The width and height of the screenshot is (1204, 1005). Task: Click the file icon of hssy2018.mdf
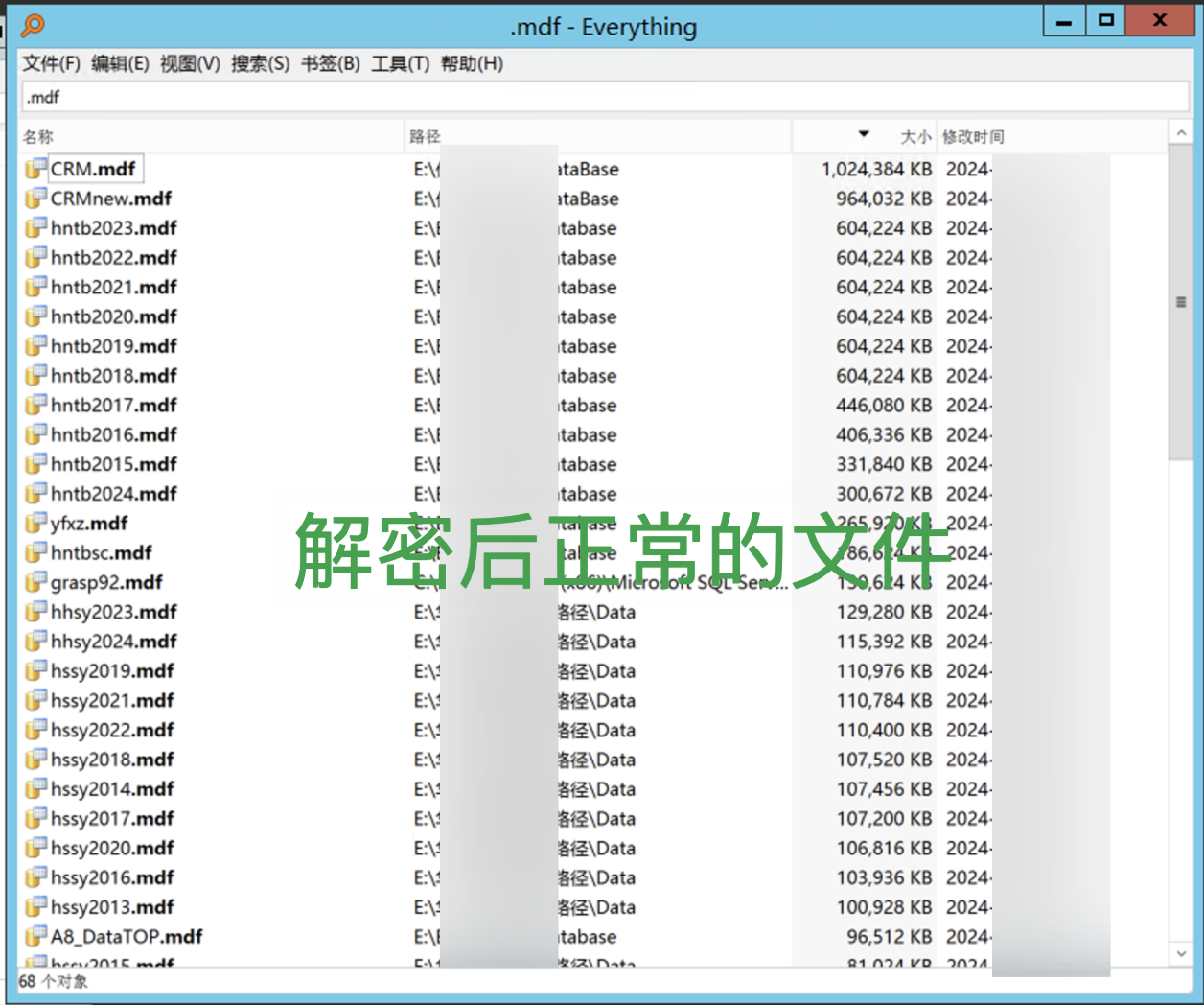35,760
